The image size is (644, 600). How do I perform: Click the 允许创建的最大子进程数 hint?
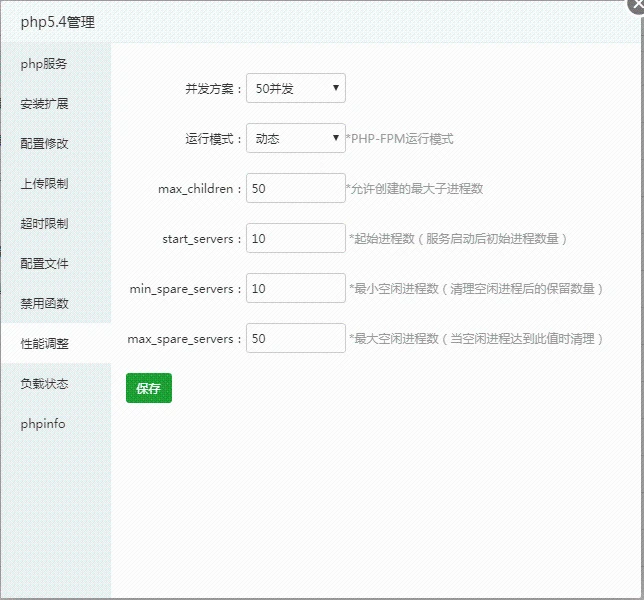[415, 189]
